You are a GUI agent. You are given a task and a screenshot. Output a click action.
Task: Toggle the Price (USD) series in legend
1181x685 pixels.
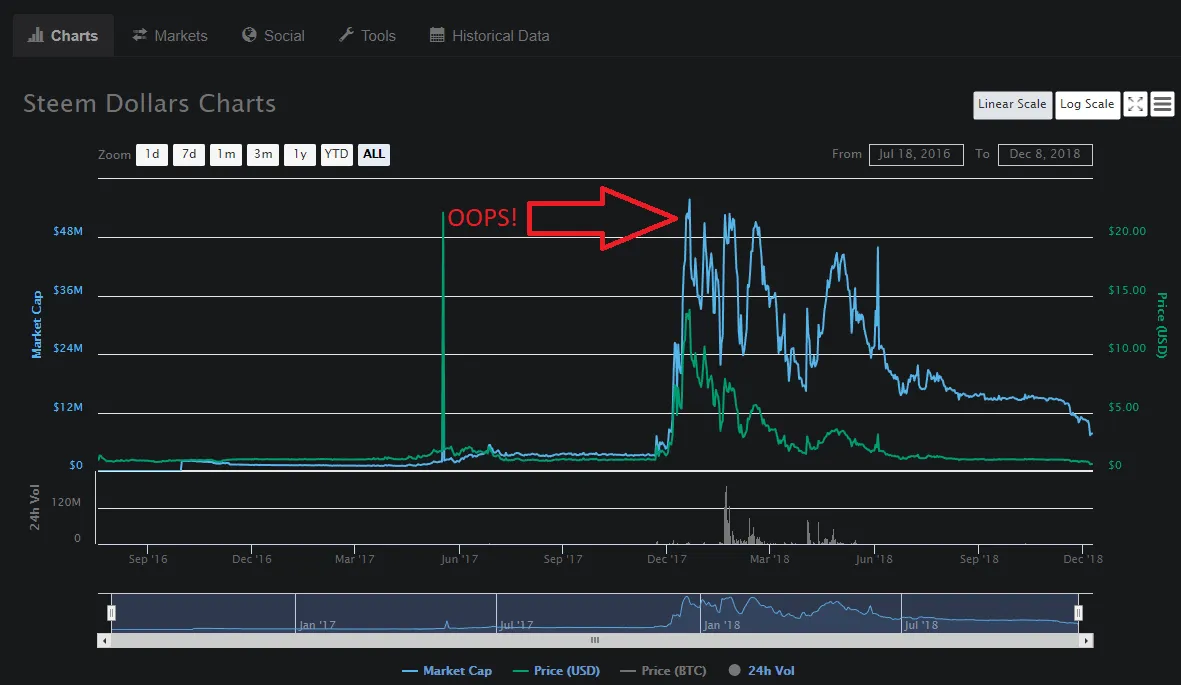pyautogui.click(x=557, y=671)
